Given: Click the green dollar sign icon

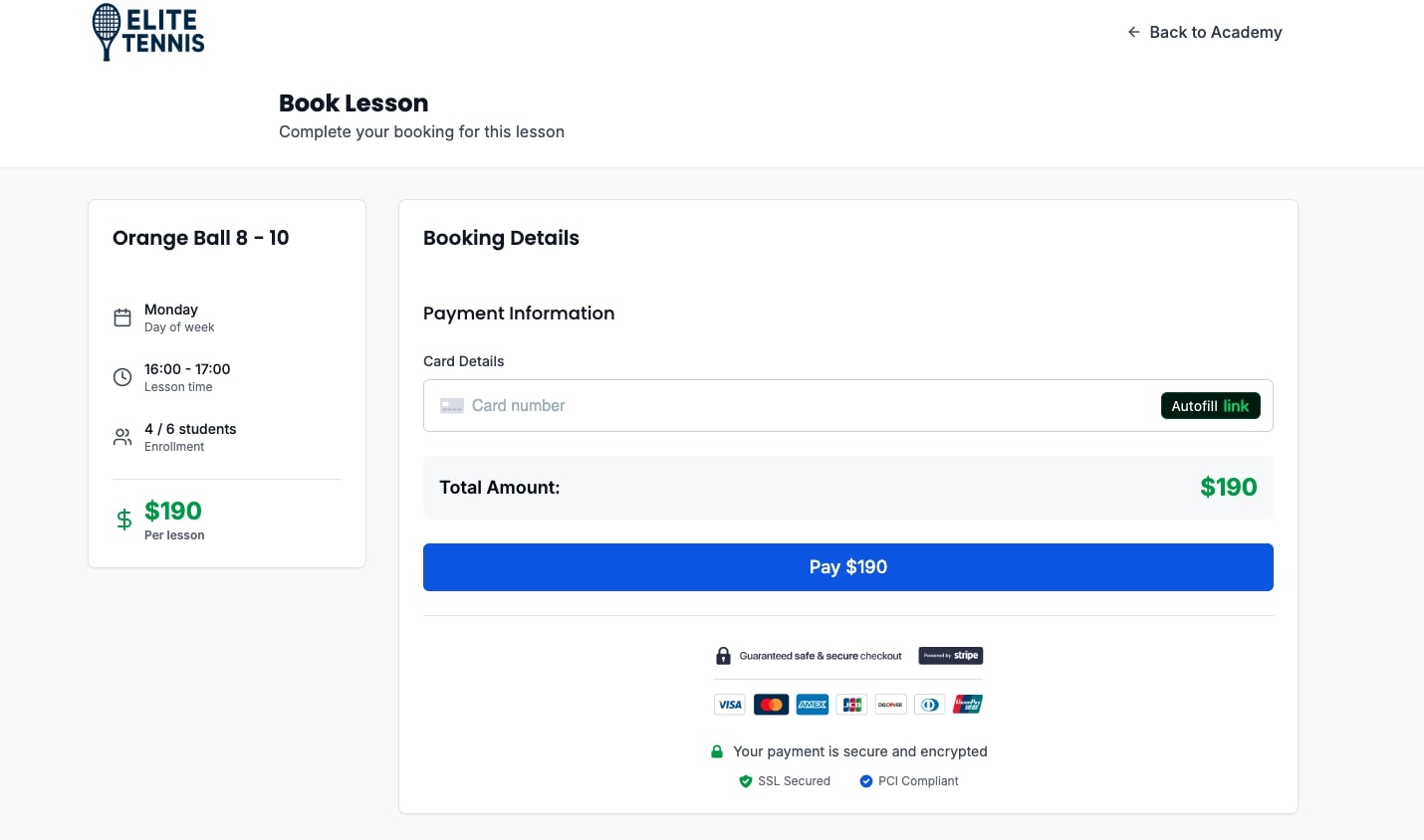Looking at the screenshot, I should [x=123, y=520].
